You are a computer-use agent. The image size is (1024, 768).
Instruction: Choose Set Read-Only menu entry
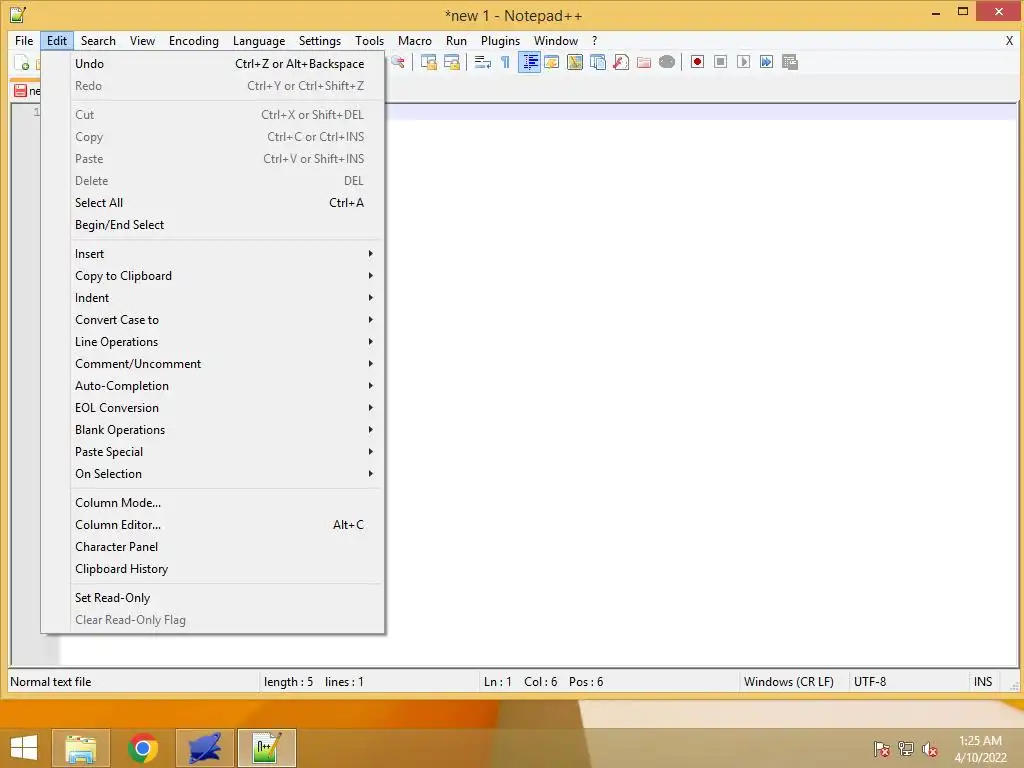click(x=226, y=598)
